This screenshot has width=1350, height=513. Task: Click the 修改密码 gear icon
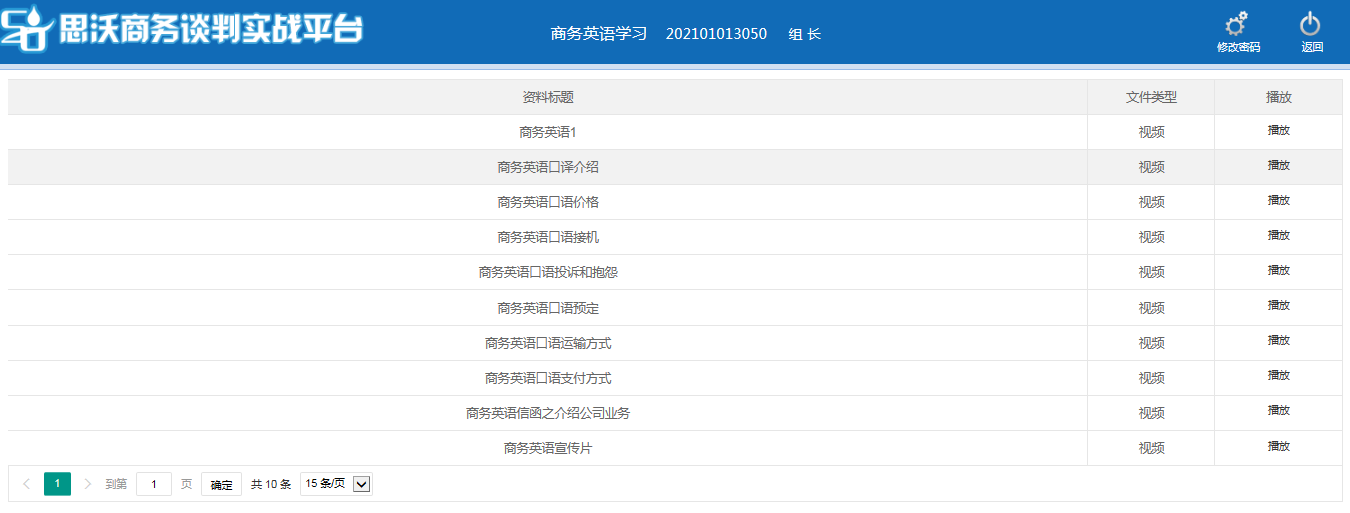pyautogui.click(x=1237, y=25)
